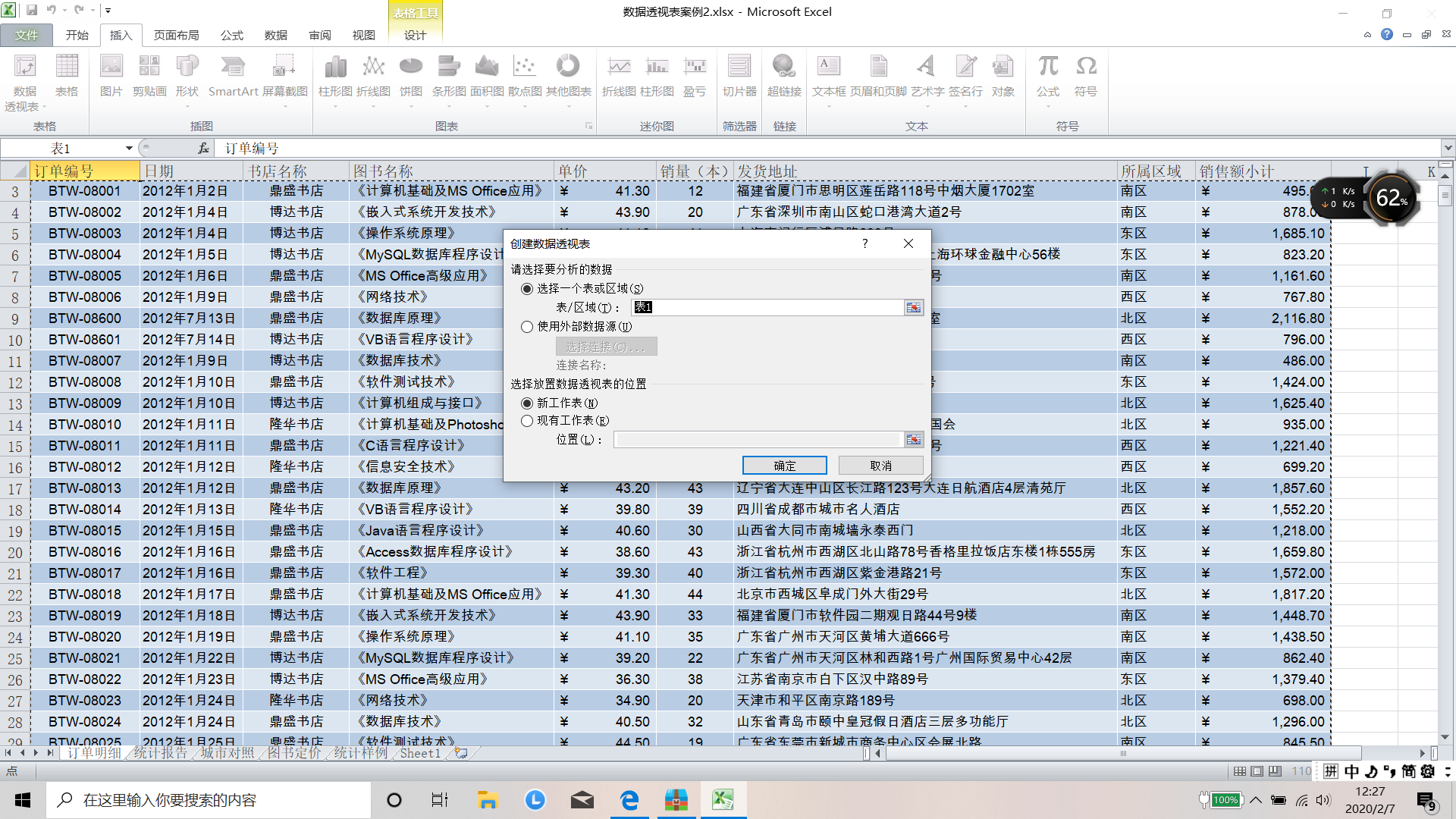Open the Windows Start menu
Image resolution: width=1456 pixels, height=819 pixels.
click(x=23, y=800)
